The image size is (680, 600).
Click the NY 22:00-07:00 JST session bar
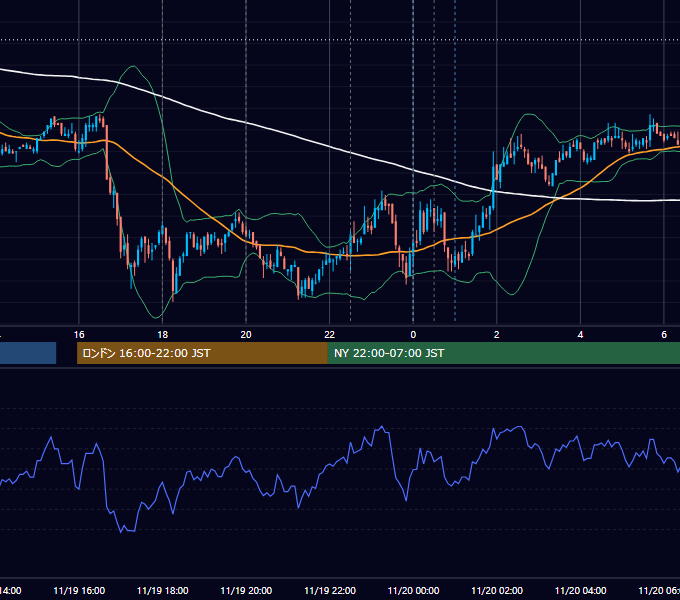click(x=504, y=353)
